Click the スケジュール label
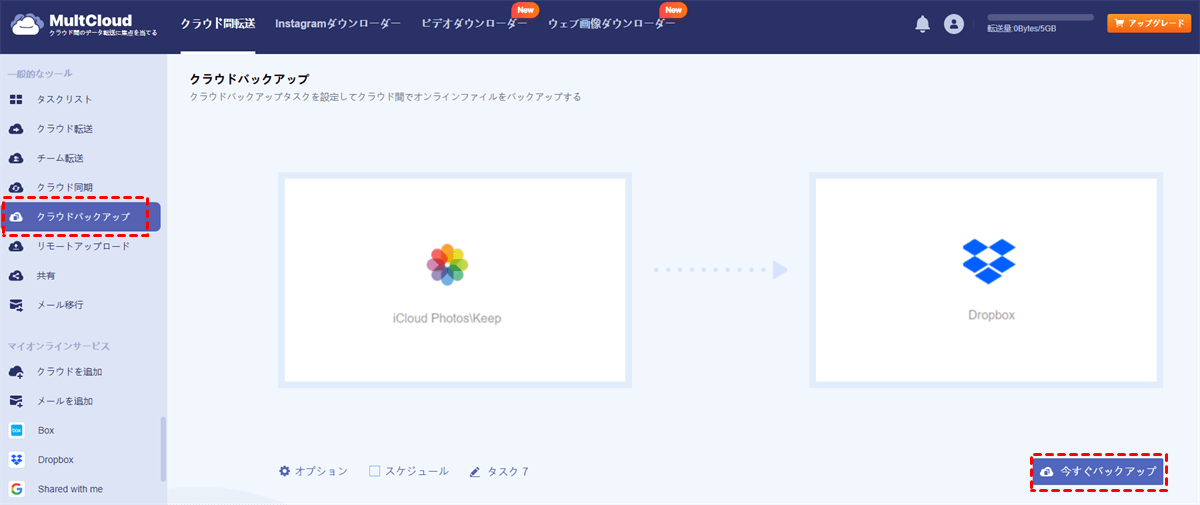The image size is (1200, 505). (x=417, y=471)
